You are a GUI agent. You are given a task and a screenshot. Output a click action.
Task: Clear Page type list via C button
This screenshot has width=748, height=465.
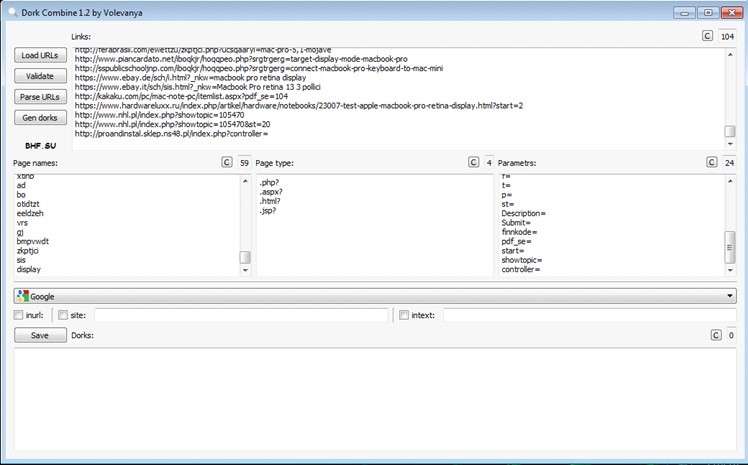pyautogui.click(x=473, y=162)
